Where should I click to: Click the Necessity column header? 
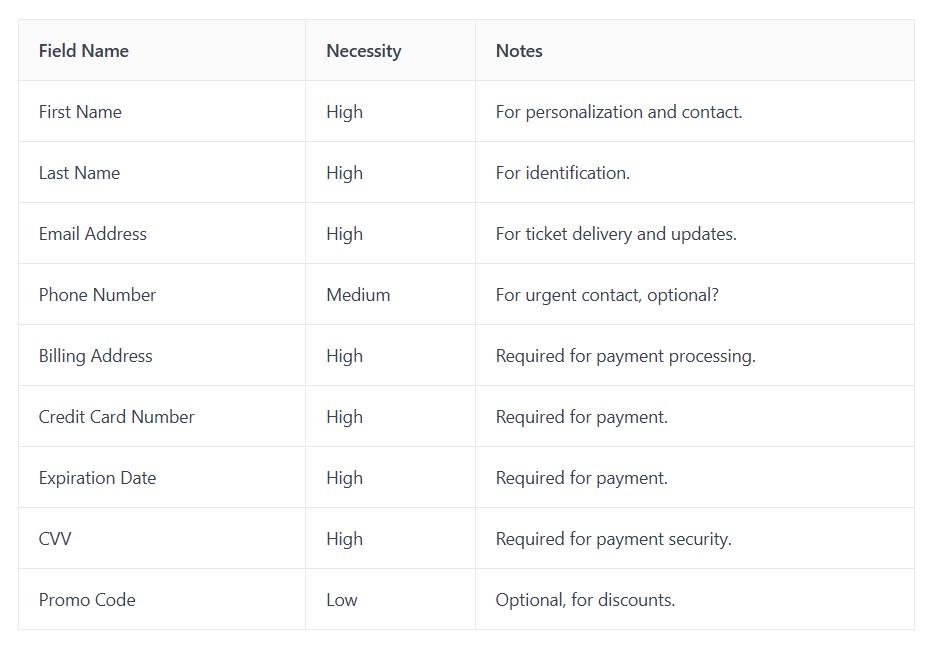(364, 52)
